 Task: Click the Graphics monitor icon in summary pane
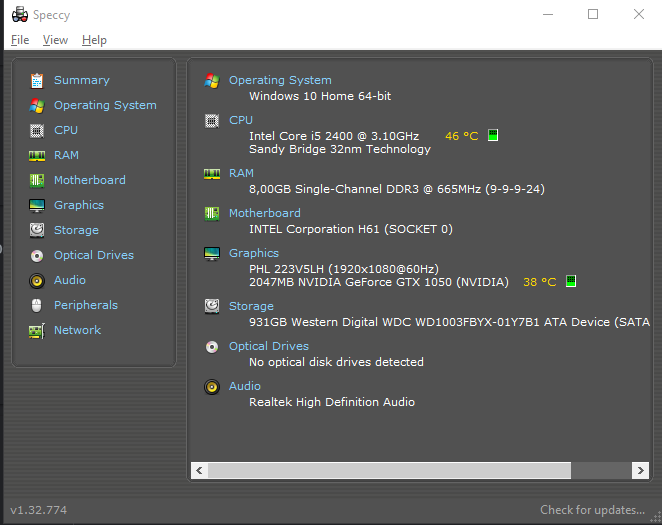(212, 254)
